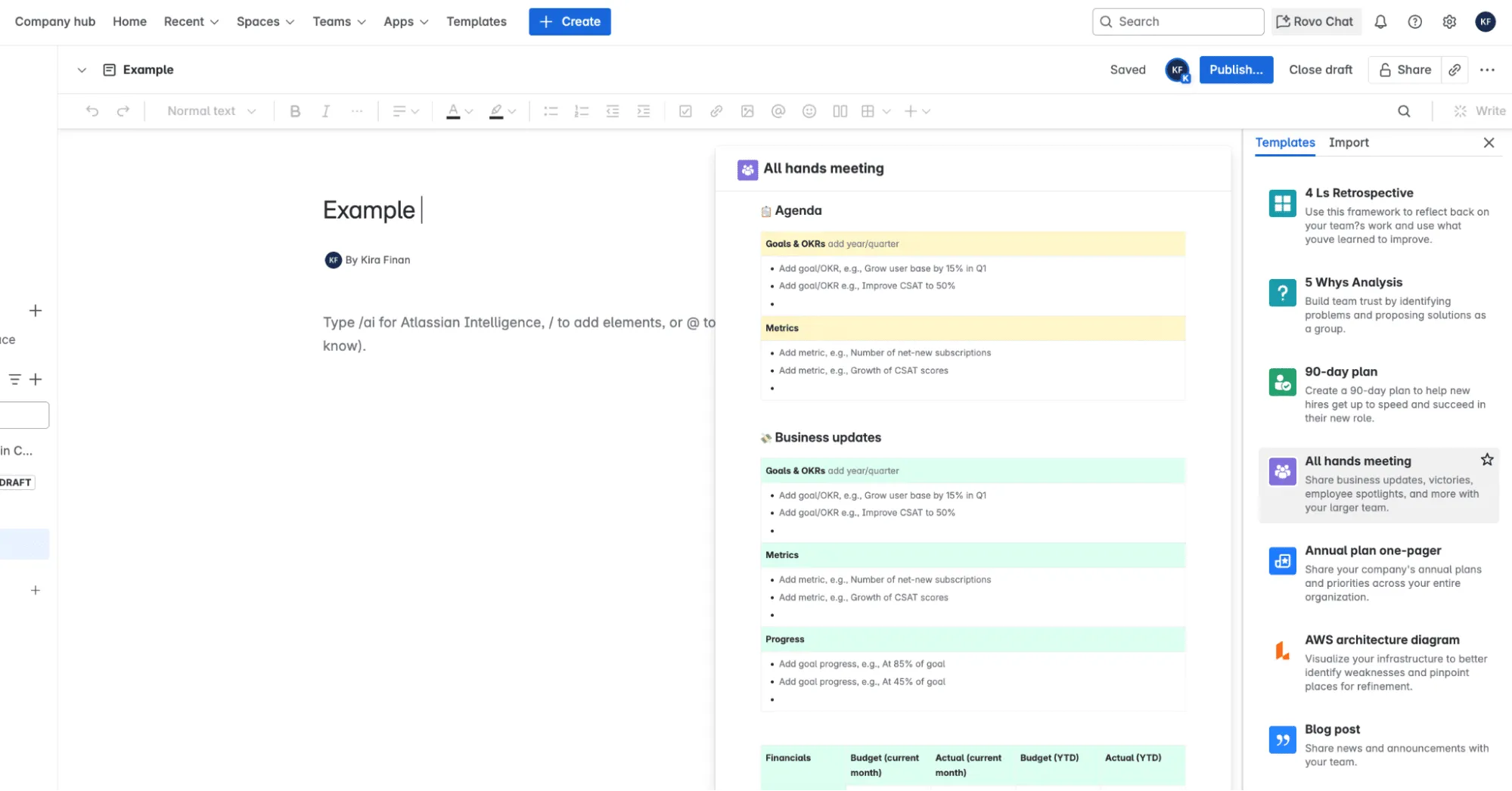Open the Normal text style dropdown
This screenshot has width=1512, height=791.
click(x=211, y=111)
